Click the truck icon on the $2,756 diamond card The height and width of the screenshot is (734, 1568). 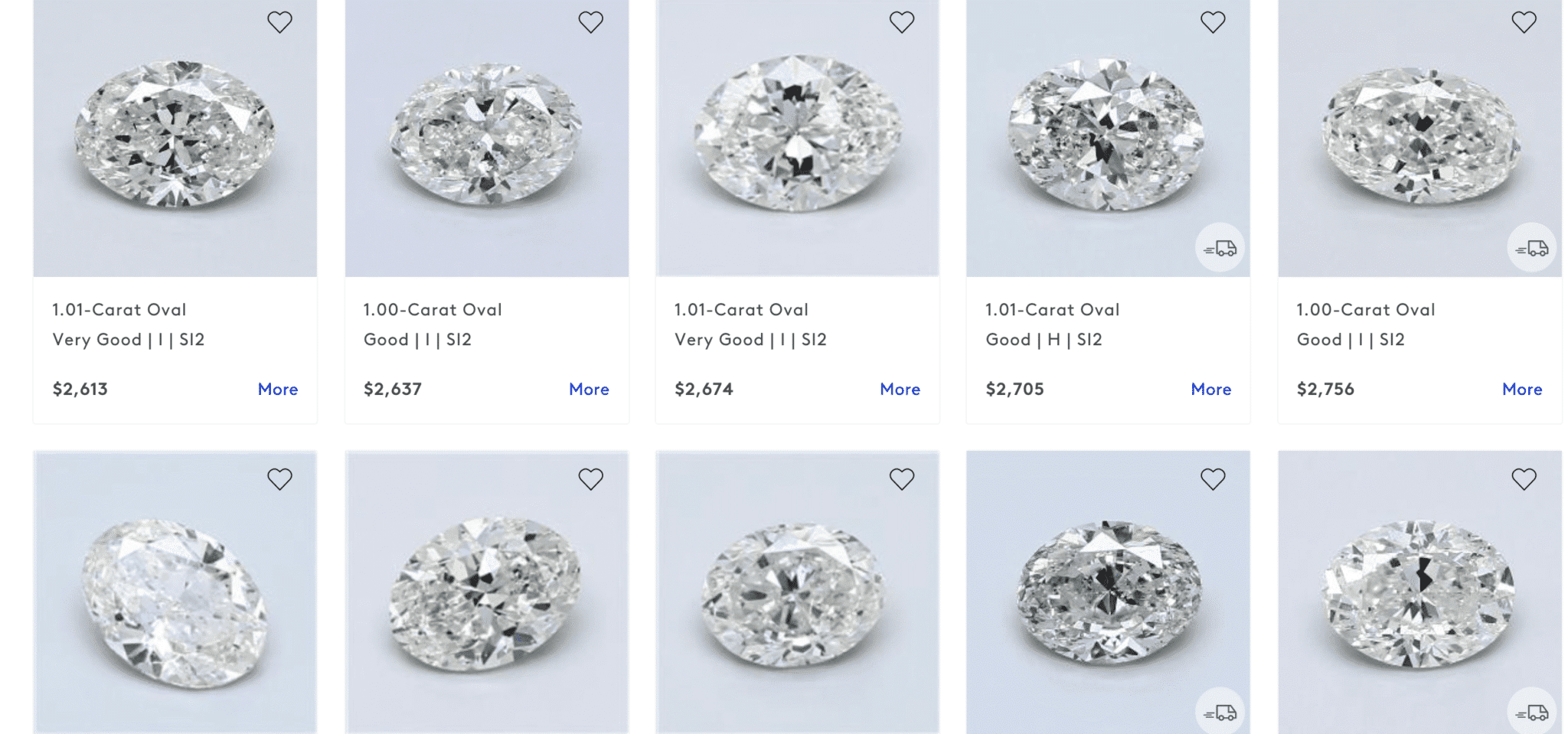1531,247
